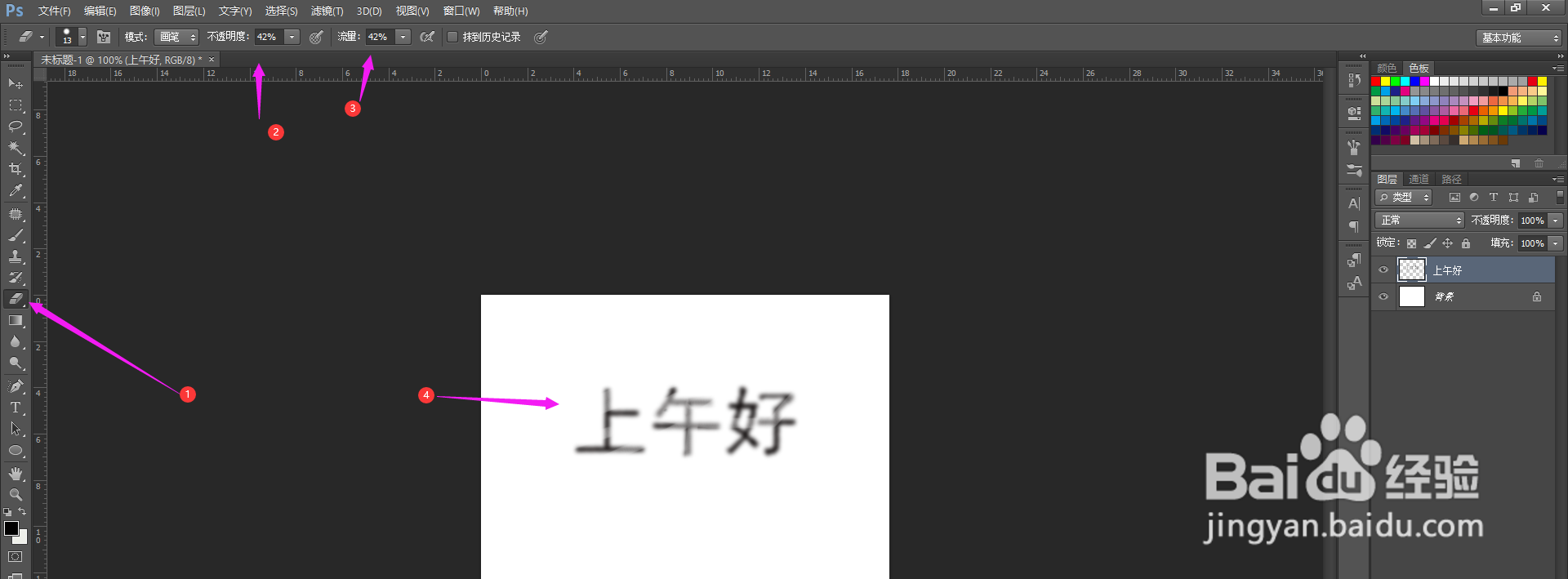Image resolution: width=1568 pixels, height=579 pixels.
Task: Toggle lock transparent pixels
Action: [x=1411, y=243]
